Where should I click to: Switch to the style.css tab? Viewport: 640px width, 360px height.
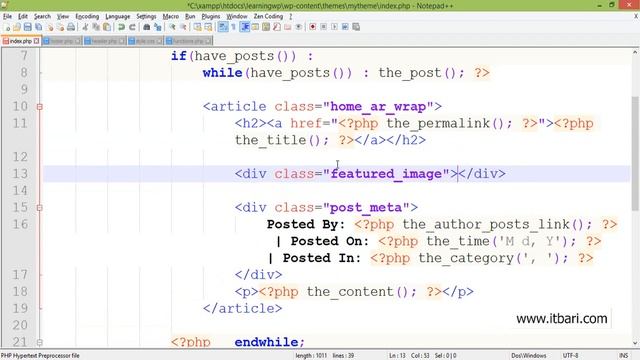pos(145,41)
